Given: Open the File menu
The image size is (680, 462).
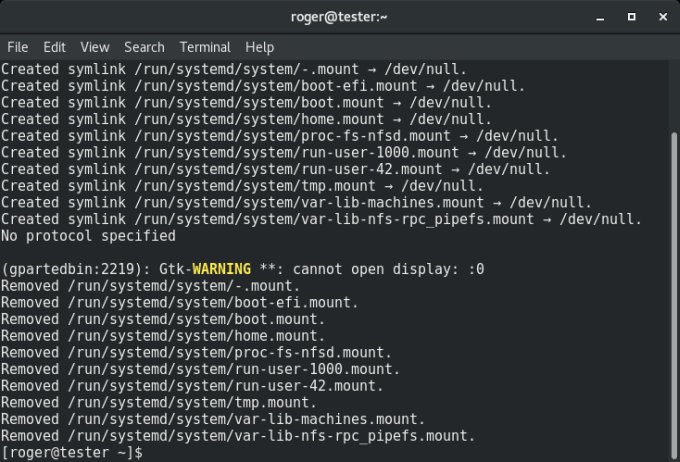Looking at the screenshot, I should [x=17, y=47].
